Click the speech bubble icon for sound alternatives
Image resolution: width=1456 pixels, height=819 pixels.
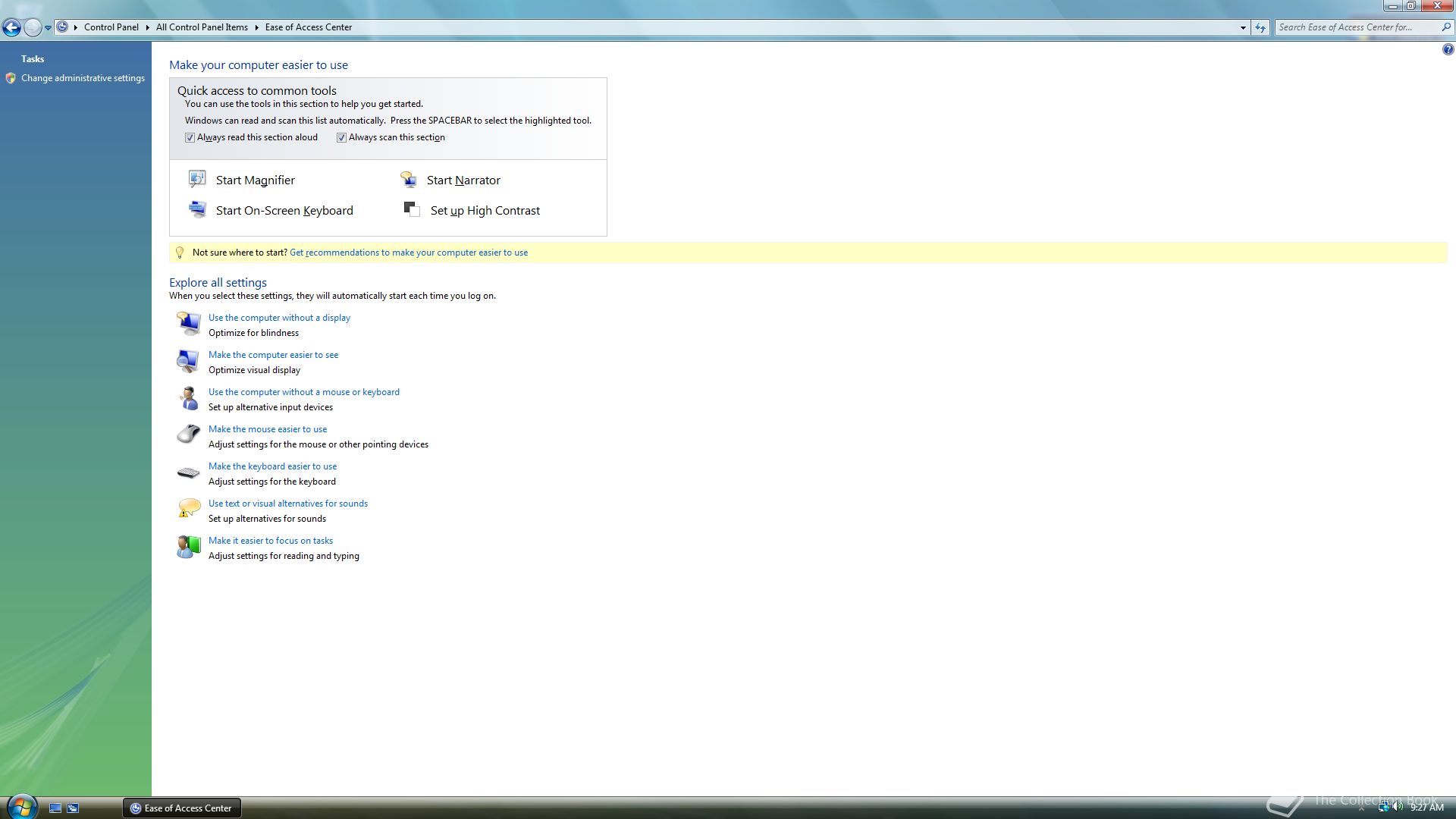pyautogui.click(x=188, y=509)
